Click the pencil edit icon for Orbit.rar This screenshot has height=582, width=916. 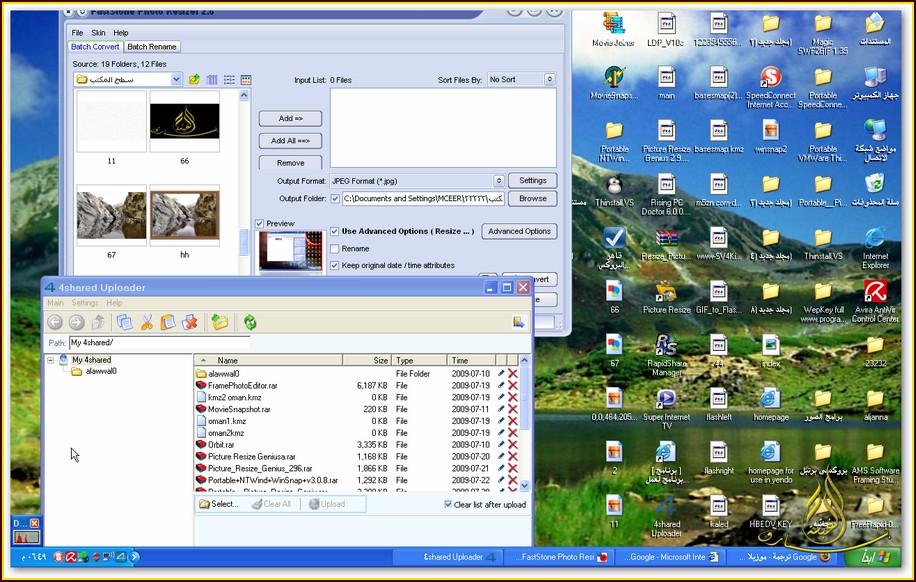point(501,445)
